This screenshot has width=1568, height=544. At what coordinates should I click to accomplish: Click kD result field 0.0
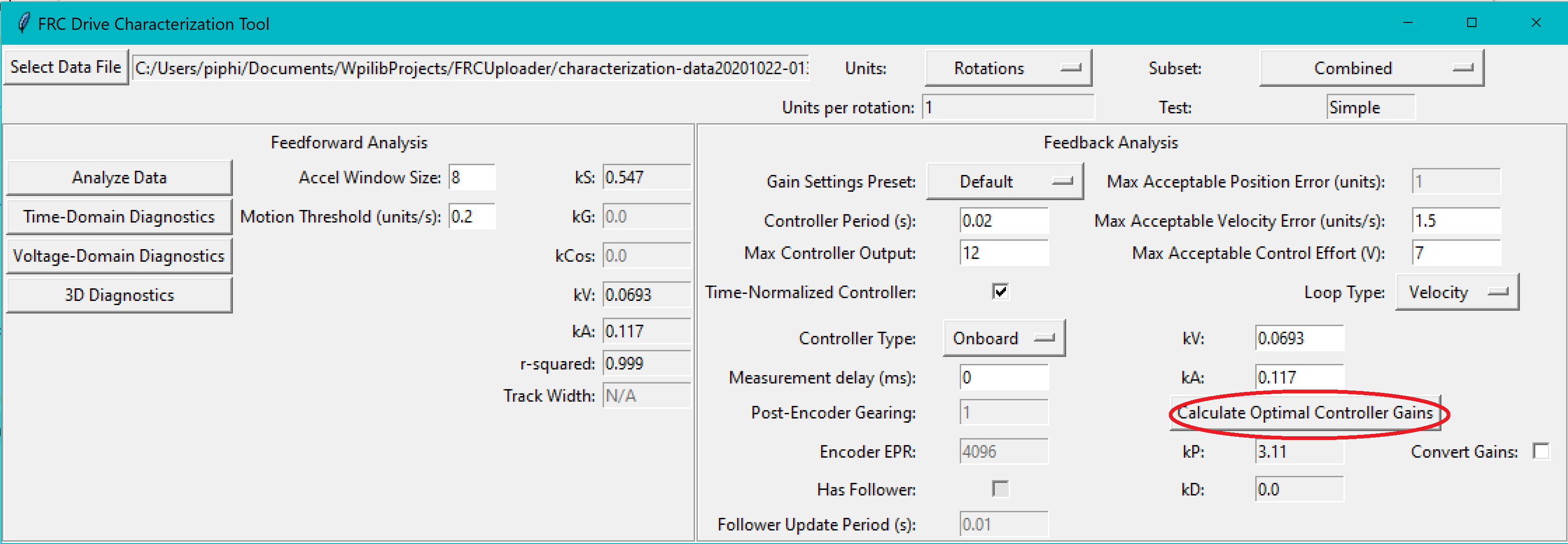1299,490
